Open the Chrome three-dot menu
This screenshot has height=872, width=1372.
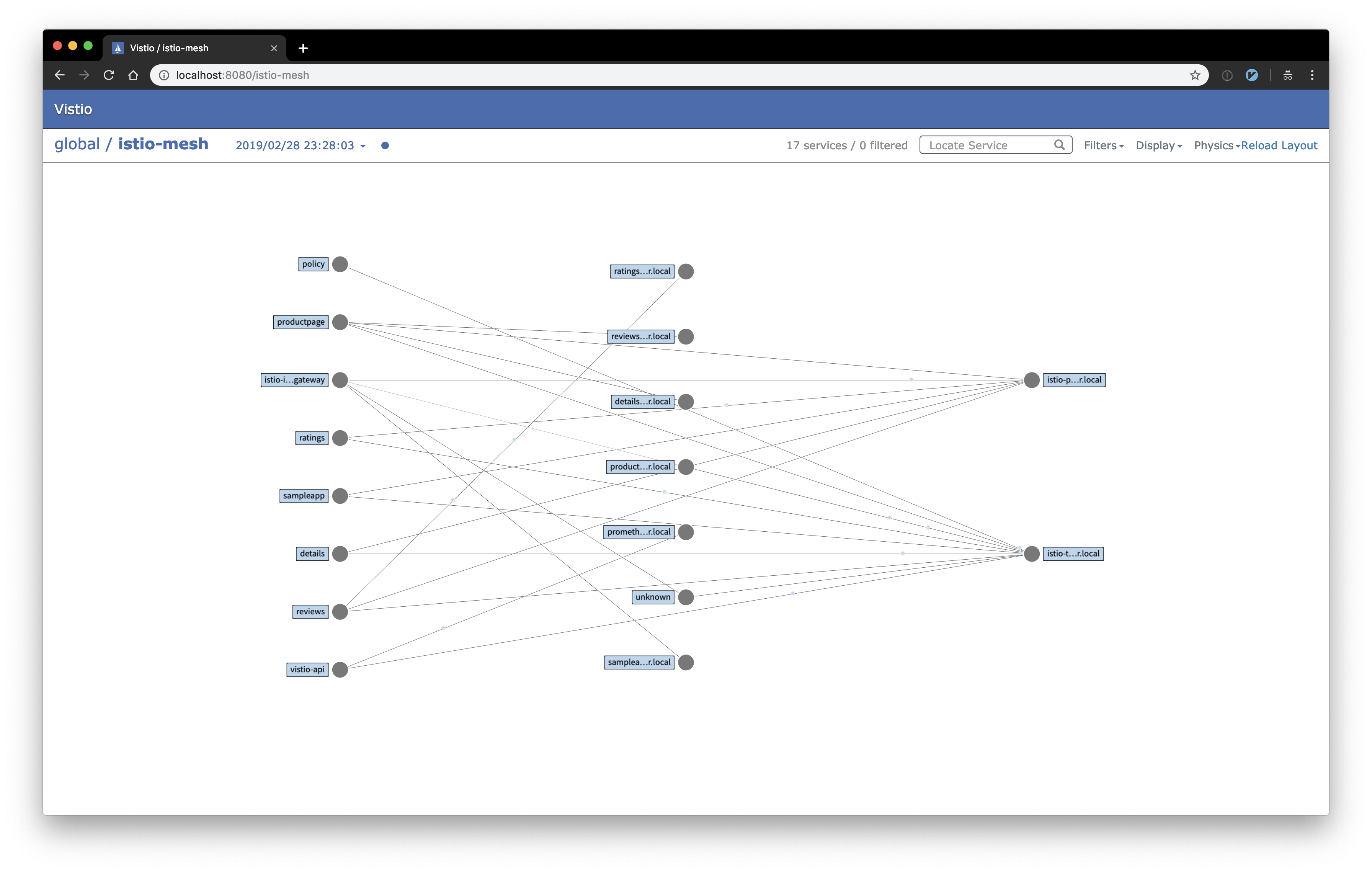pos(1312,75)
